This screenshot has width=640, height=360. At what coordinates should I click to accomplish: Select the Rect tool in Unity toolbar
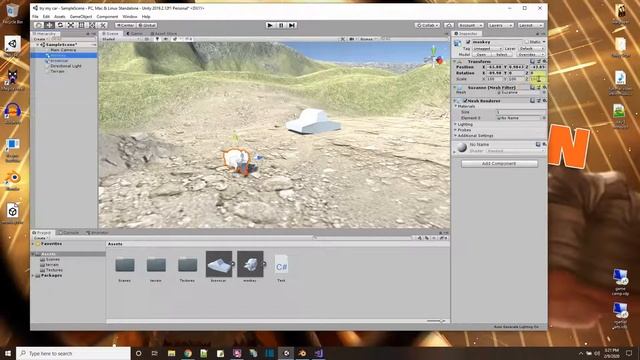(81, 25)
